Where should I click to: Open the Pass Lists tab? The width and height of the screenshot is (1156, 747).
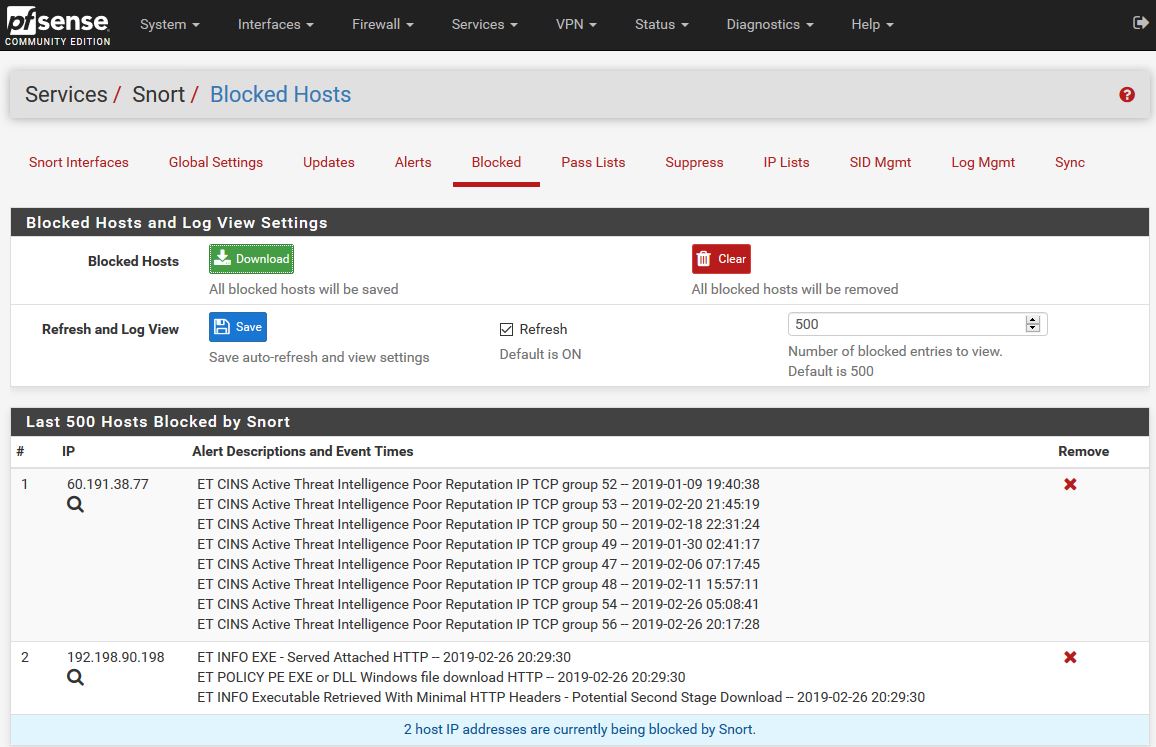(593, 162)
